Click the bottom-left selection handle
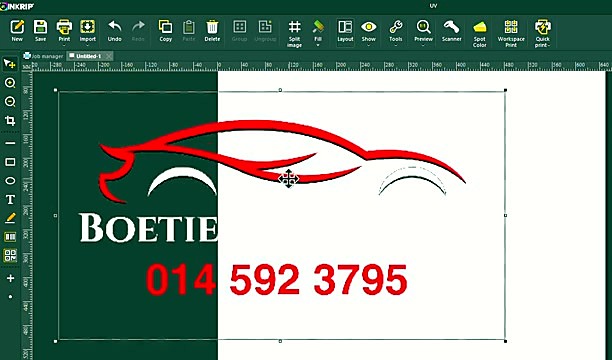Image resolution: width=612 pixels, height=360 pixels. [x=55, y=341]
